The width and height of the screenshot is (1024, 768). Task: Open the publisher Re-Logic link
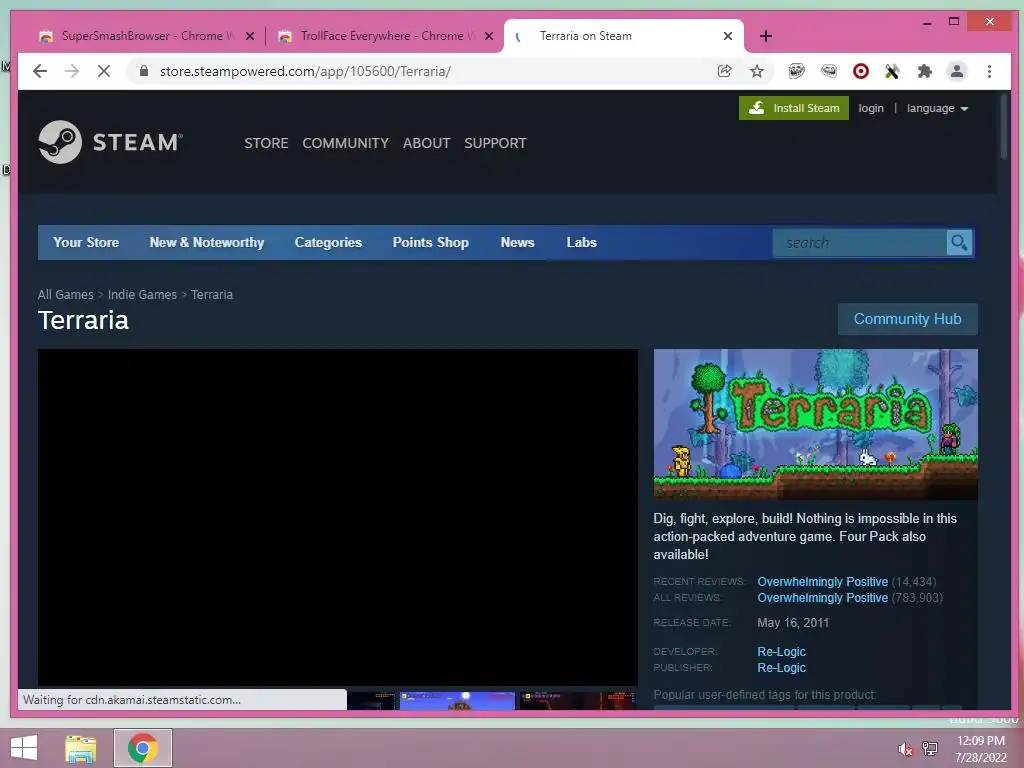781,668
